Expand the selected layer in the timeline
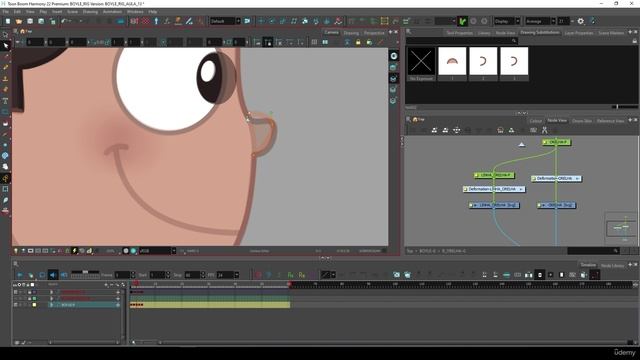The width and height of the screenshot is (640, 360). tap(51, 305)
